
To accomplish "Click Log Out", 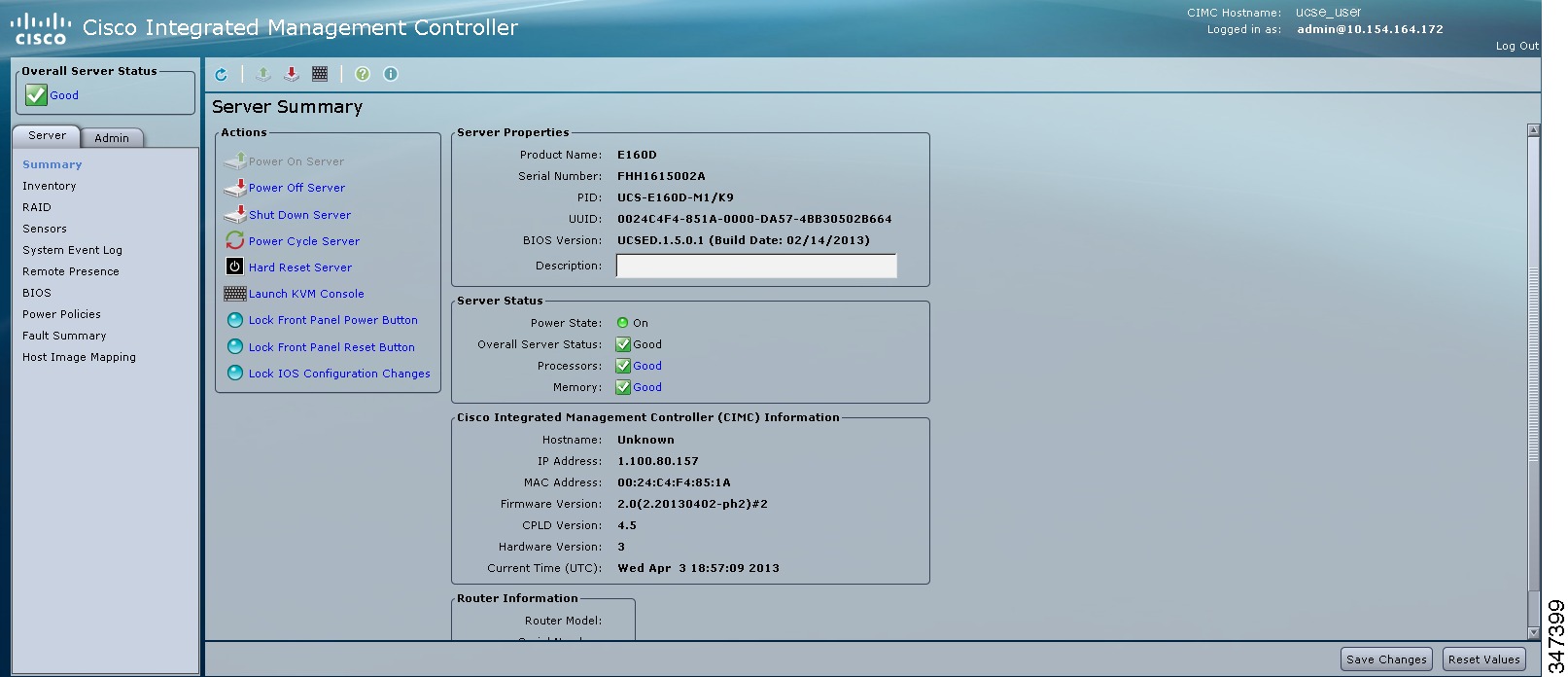I will [x=1517, y=46].
